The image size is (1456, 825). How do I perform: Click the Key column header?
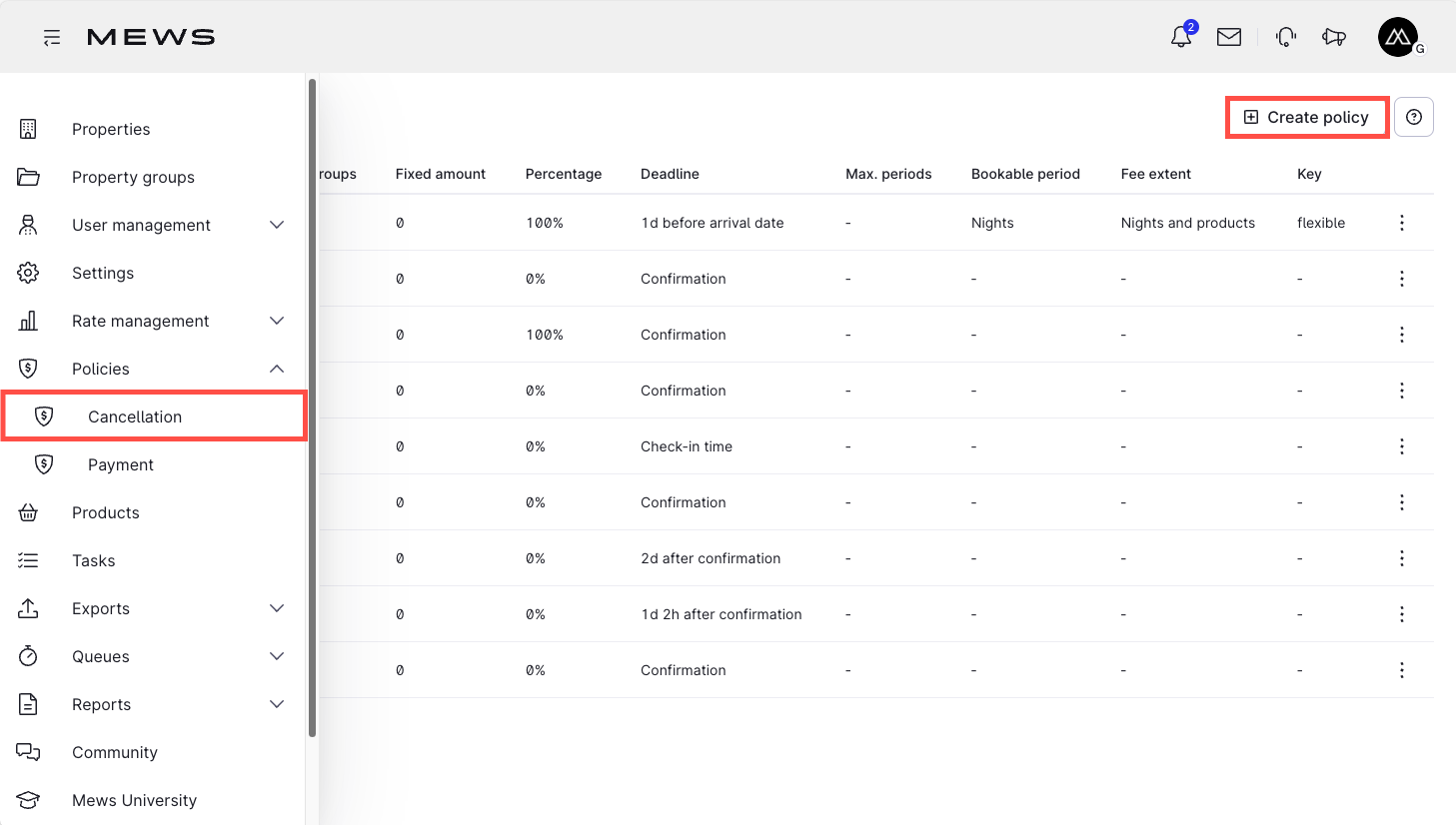(1309, 174)
